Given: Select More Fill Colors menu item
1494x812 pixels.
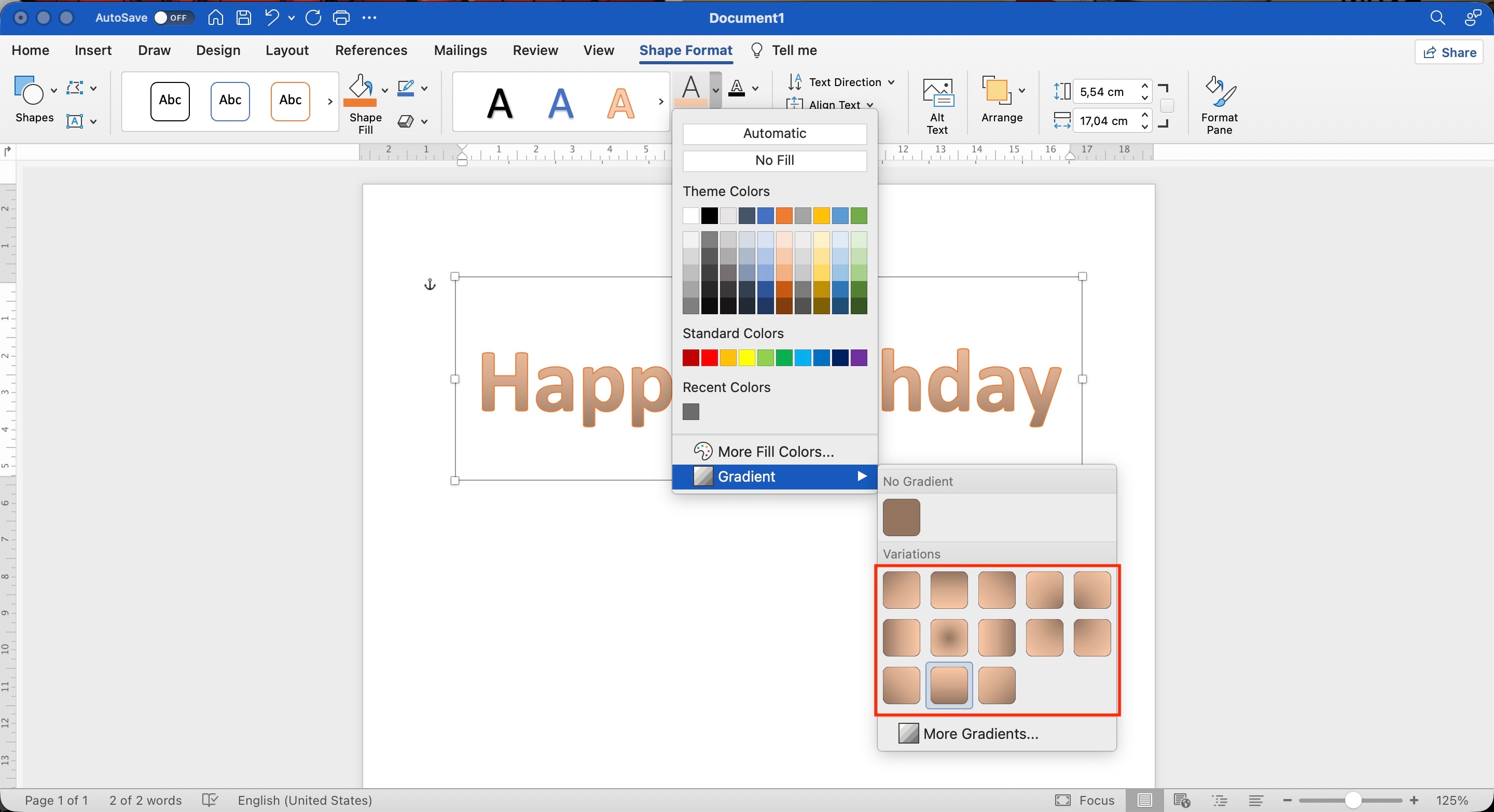Looking at the screenshot, I should [x=774, y=452].
